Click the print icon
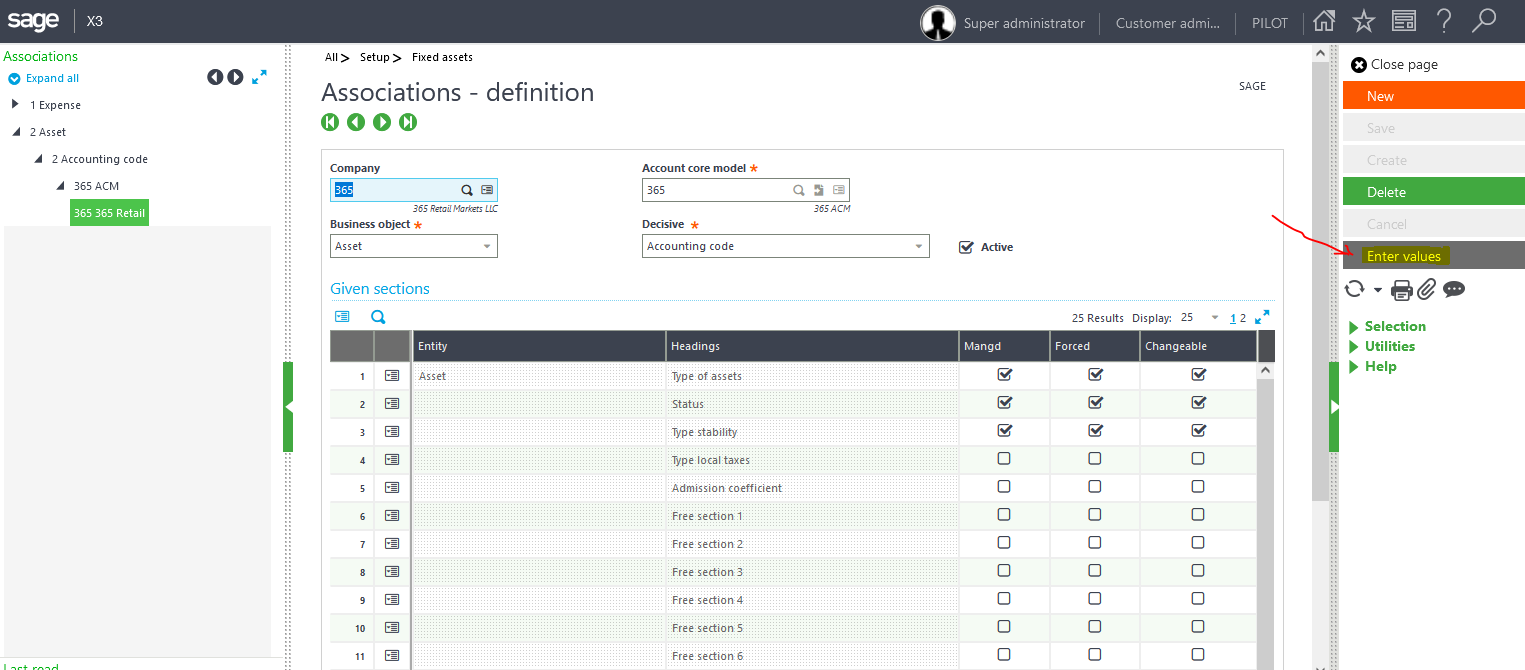The width and height of the screenshot is (1525, 670). (x=1401, y=289)
